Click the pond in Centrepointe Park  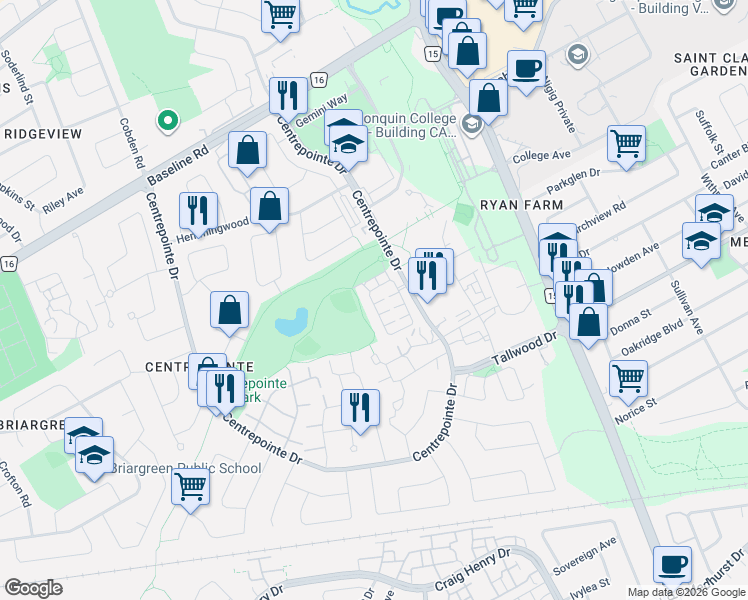click(291, 322)
